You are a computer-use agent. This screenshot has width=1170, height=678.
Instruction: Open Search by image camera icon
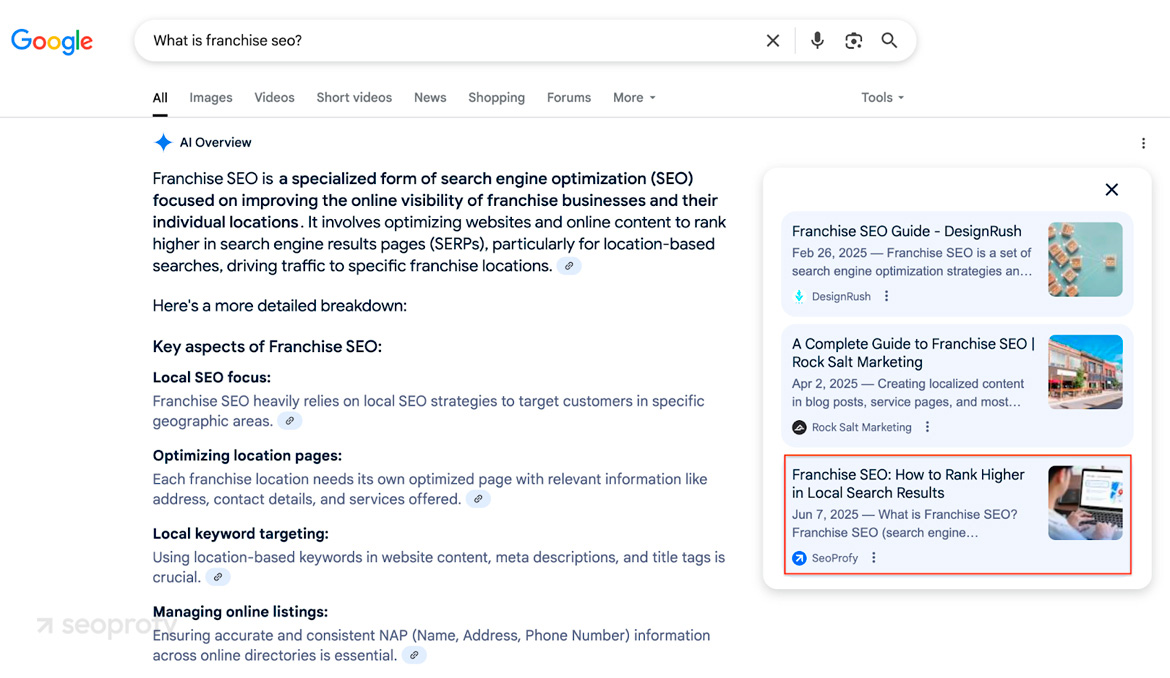(854, 41)
